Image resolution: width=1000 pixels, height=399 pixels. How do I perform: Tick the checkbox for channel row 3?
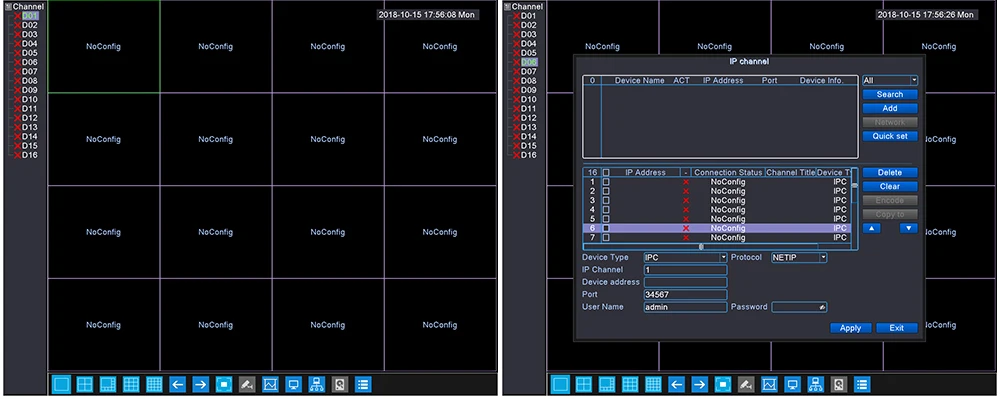(606, 200)
